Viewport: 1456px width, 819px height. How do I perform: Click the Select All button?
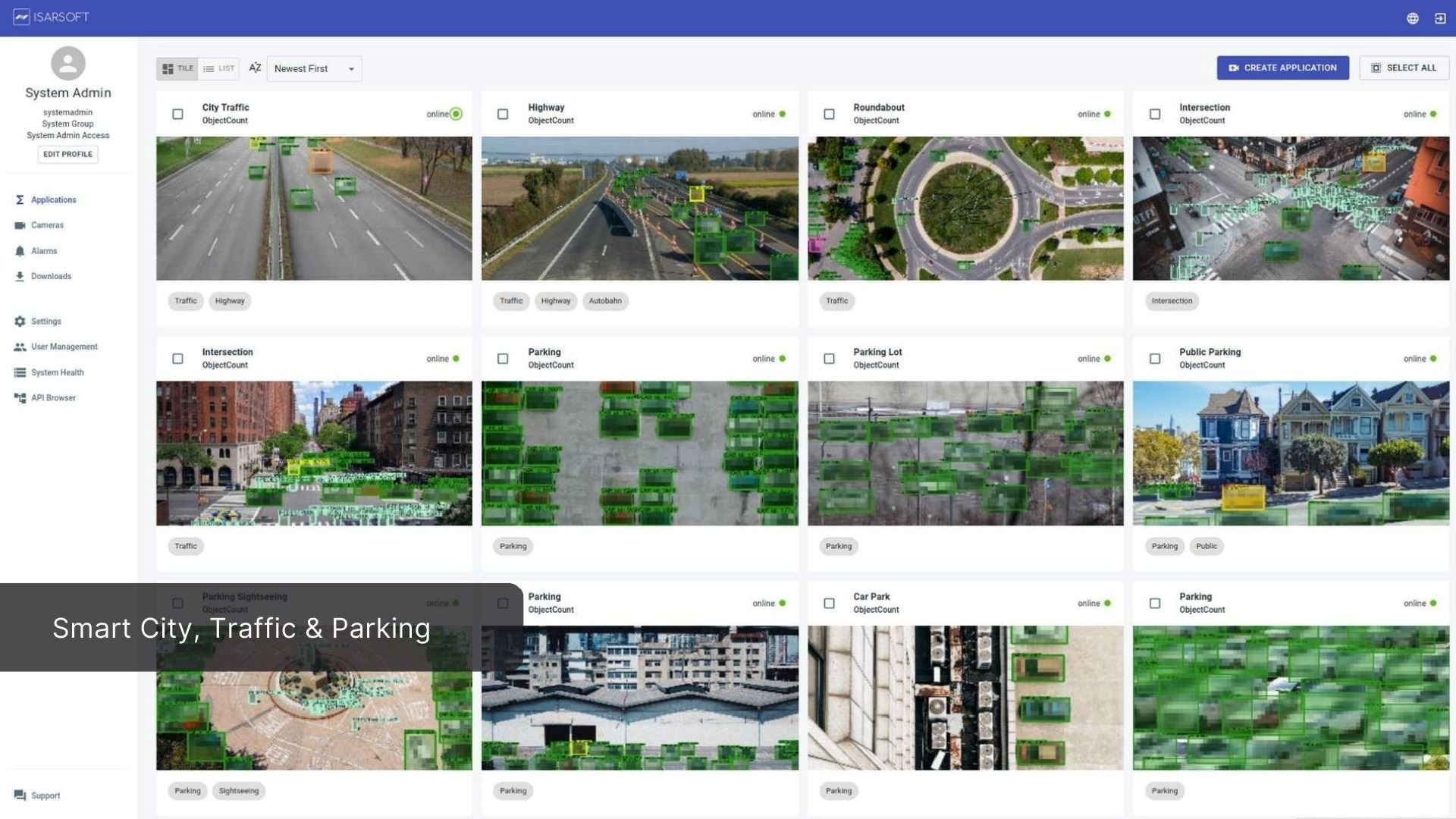coord(1404,67)
